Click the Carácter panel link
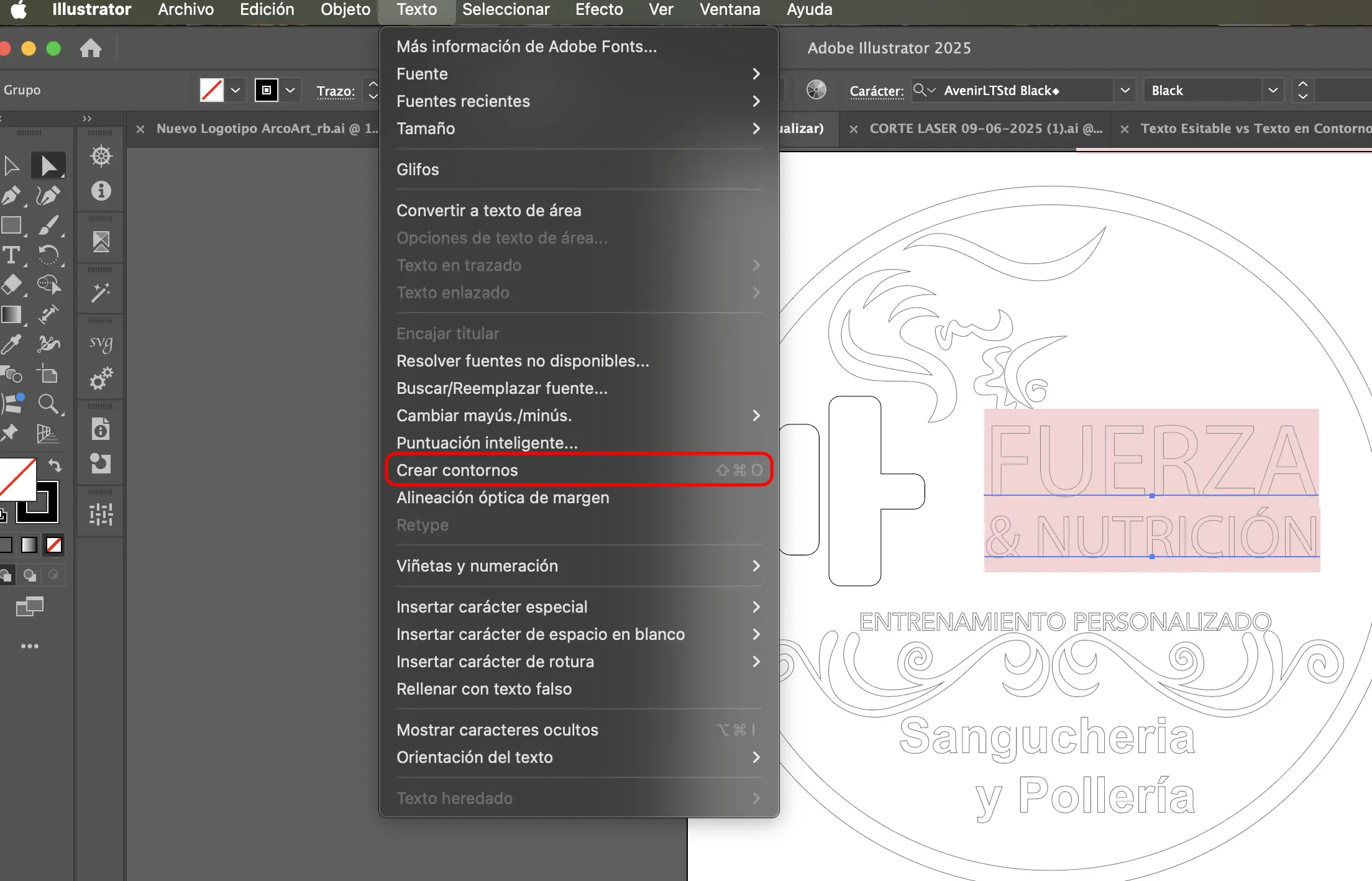Image resolution: width=1372 pixels, height=881 pixels. click(877, 91)
